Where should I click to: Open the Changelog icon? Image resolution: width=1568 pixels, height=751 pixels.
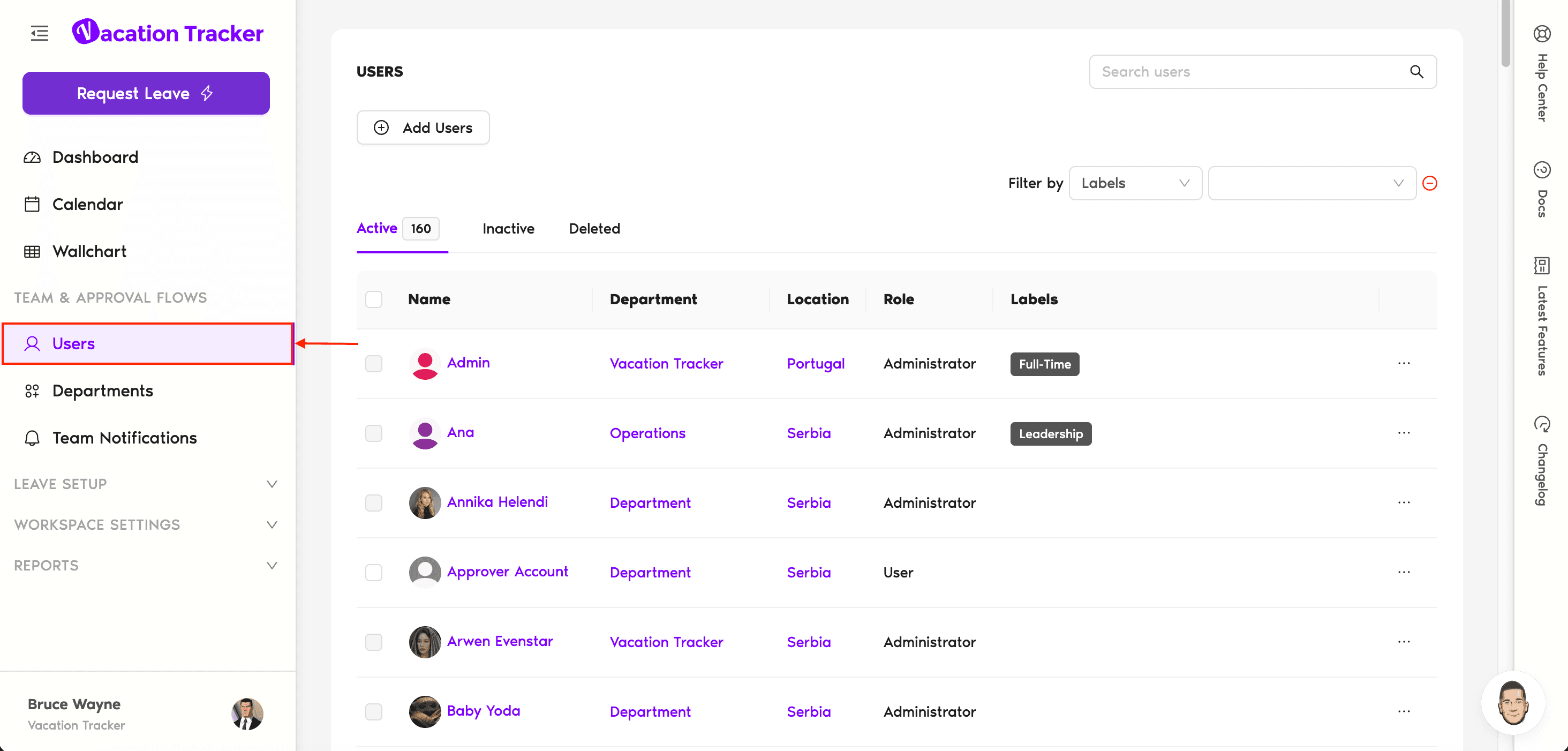coord(1541,424)
